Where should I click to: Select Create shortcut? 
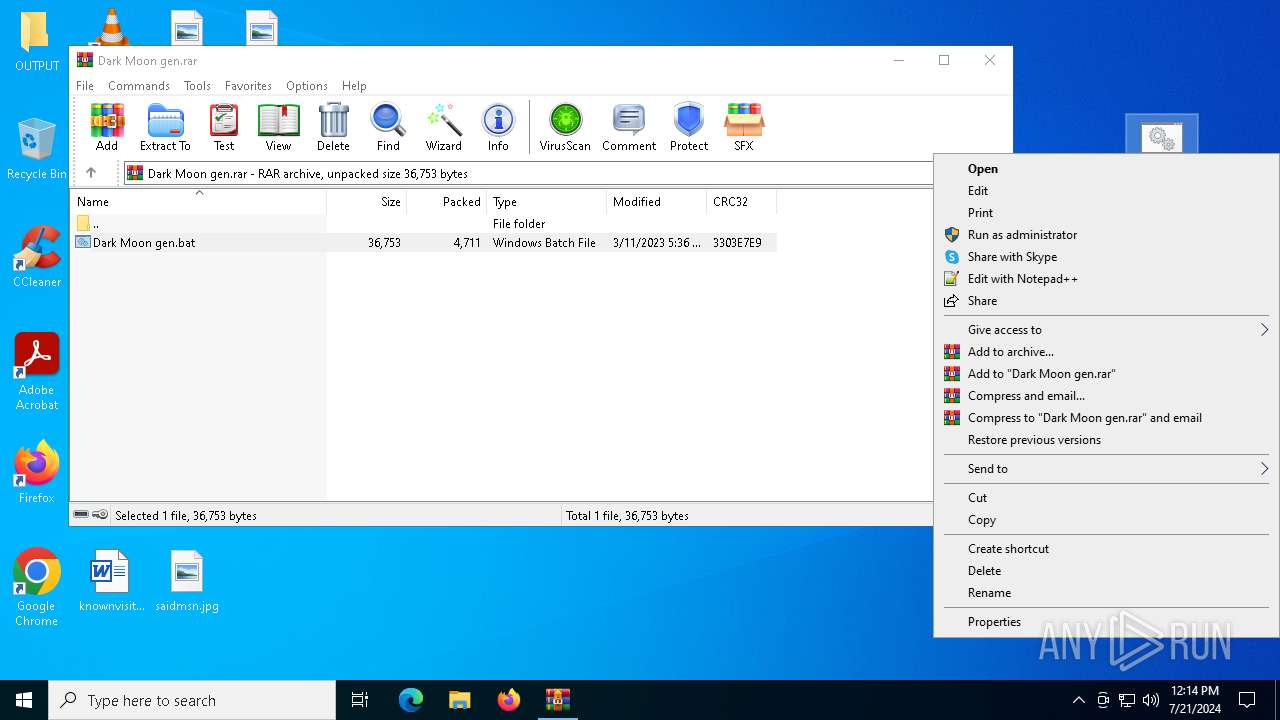(x=1106, y=549)
